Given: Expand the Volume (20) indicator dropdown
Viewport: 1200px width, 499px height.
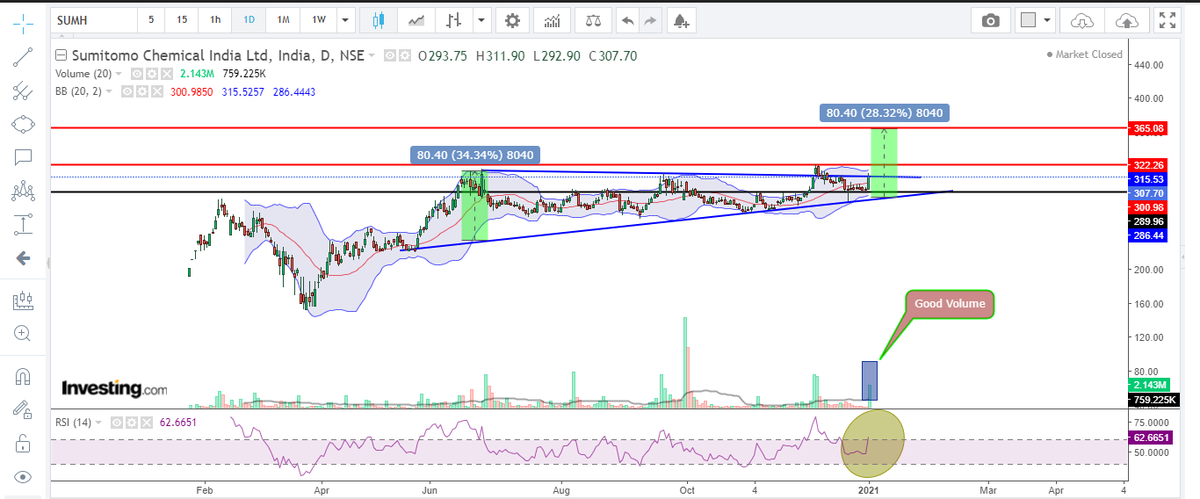Looking at the screenshot, I should 118,74.
